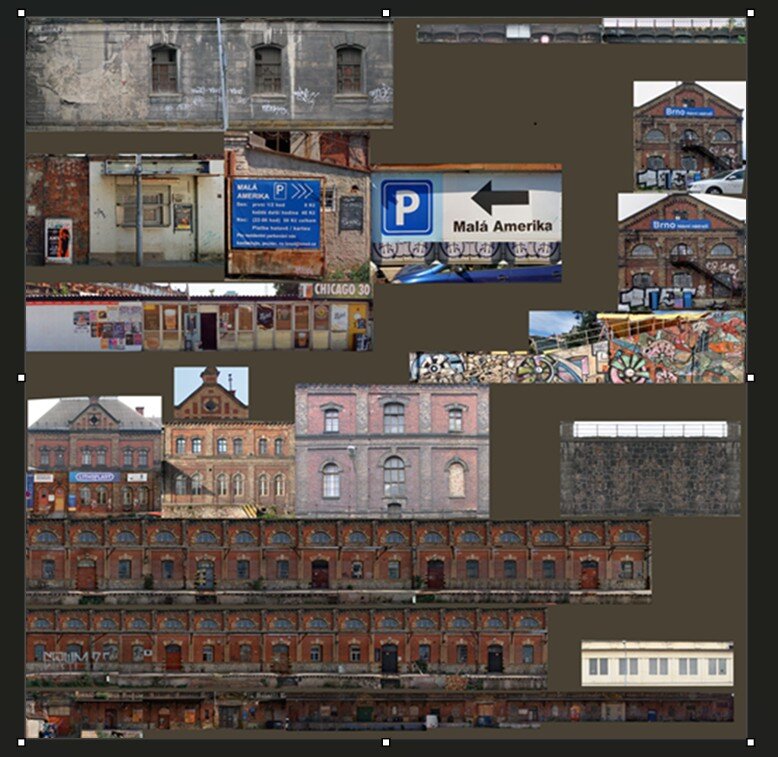778x757 pixels.
Task: Click the middle-left edge transform handle
Action: (x=22, y=378)
